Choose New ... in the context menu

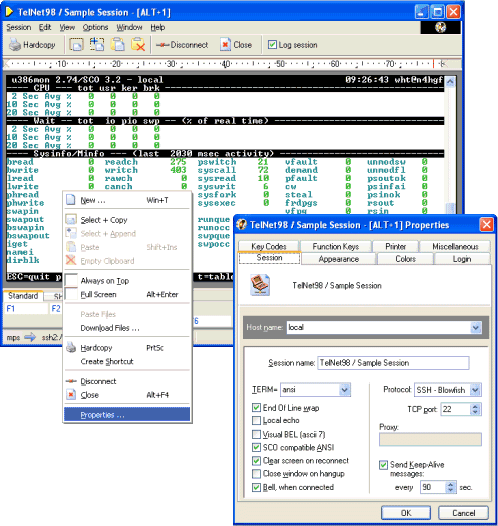point(127,200)
